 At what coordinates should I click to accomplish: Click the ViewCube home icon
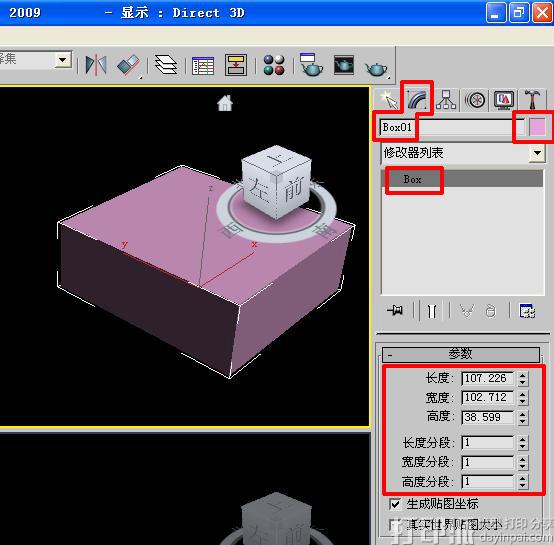[x=225, y=103]
